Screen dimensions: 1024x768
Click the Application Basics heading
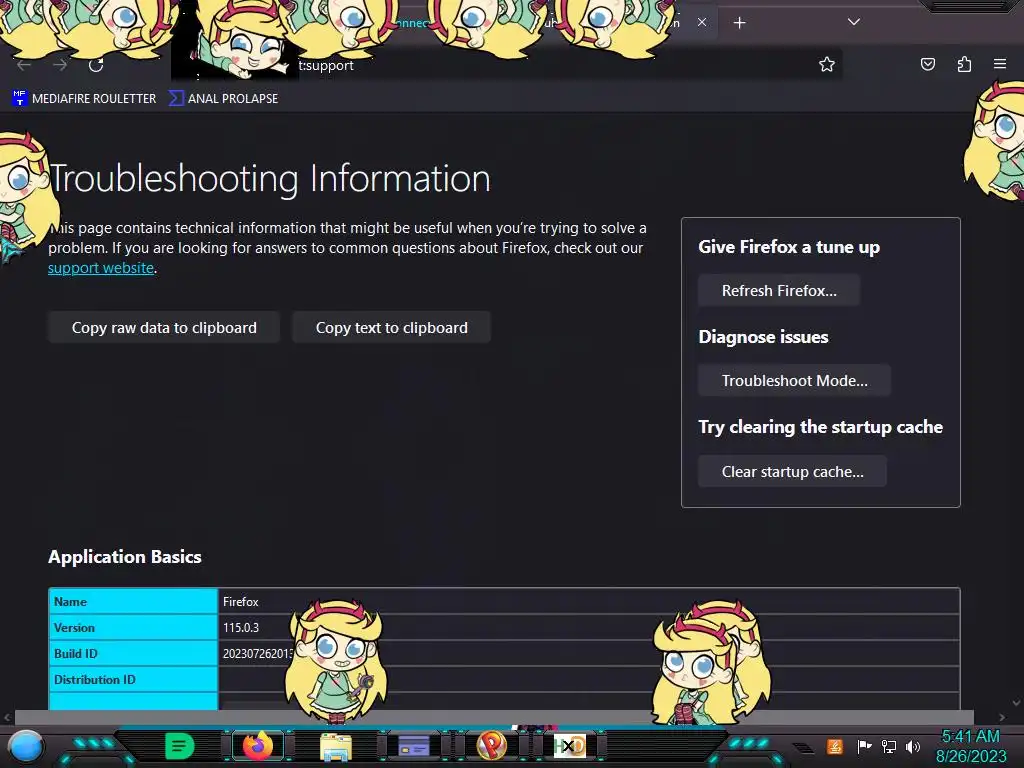coord(125,556)
